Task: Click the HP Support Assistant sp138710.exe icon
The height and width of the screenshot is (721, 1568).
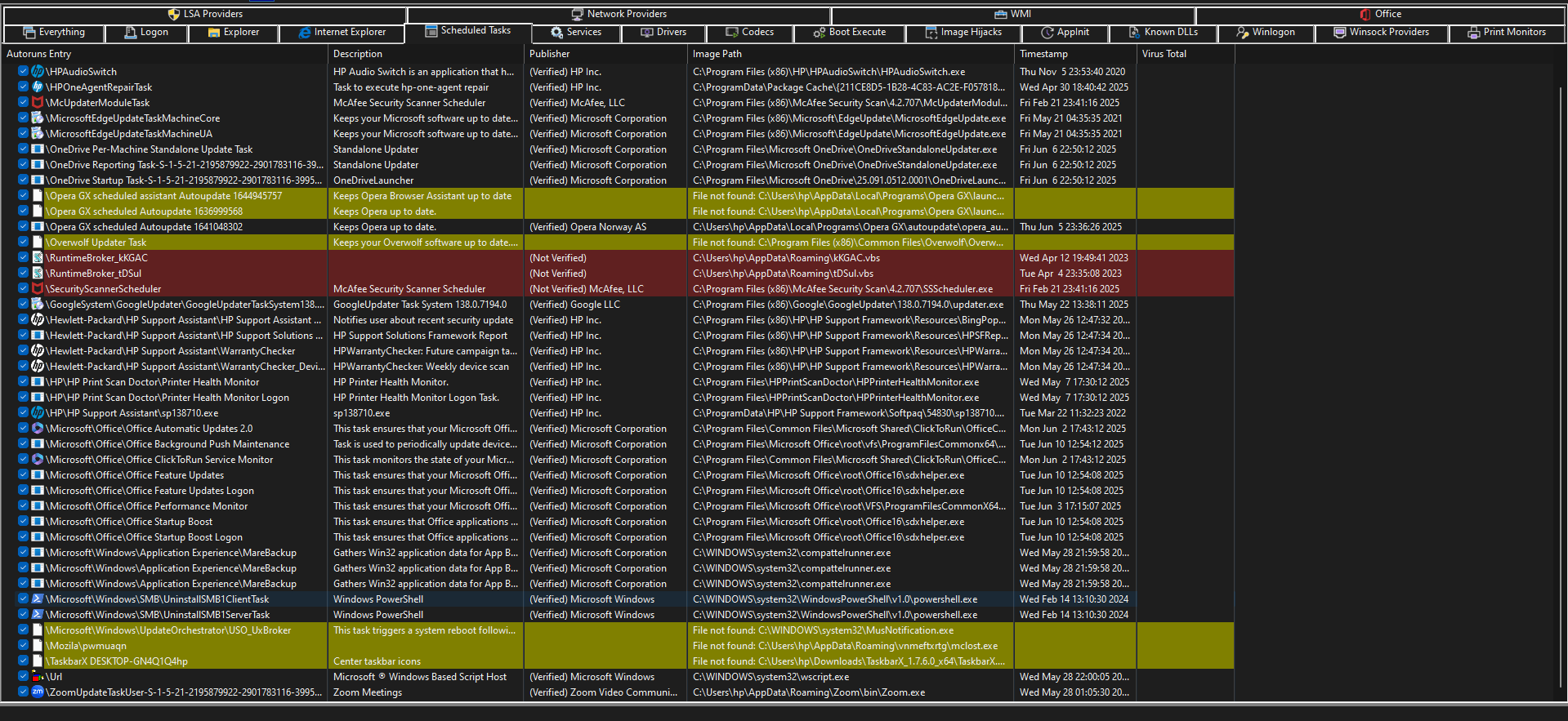Action: pos(37,413)
